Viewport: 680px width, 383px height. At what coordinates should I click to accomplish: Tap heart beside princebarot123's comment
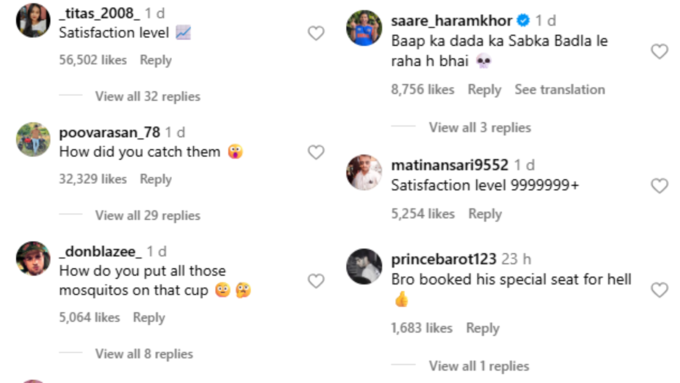pyautogui.click(x=660, y=290)
